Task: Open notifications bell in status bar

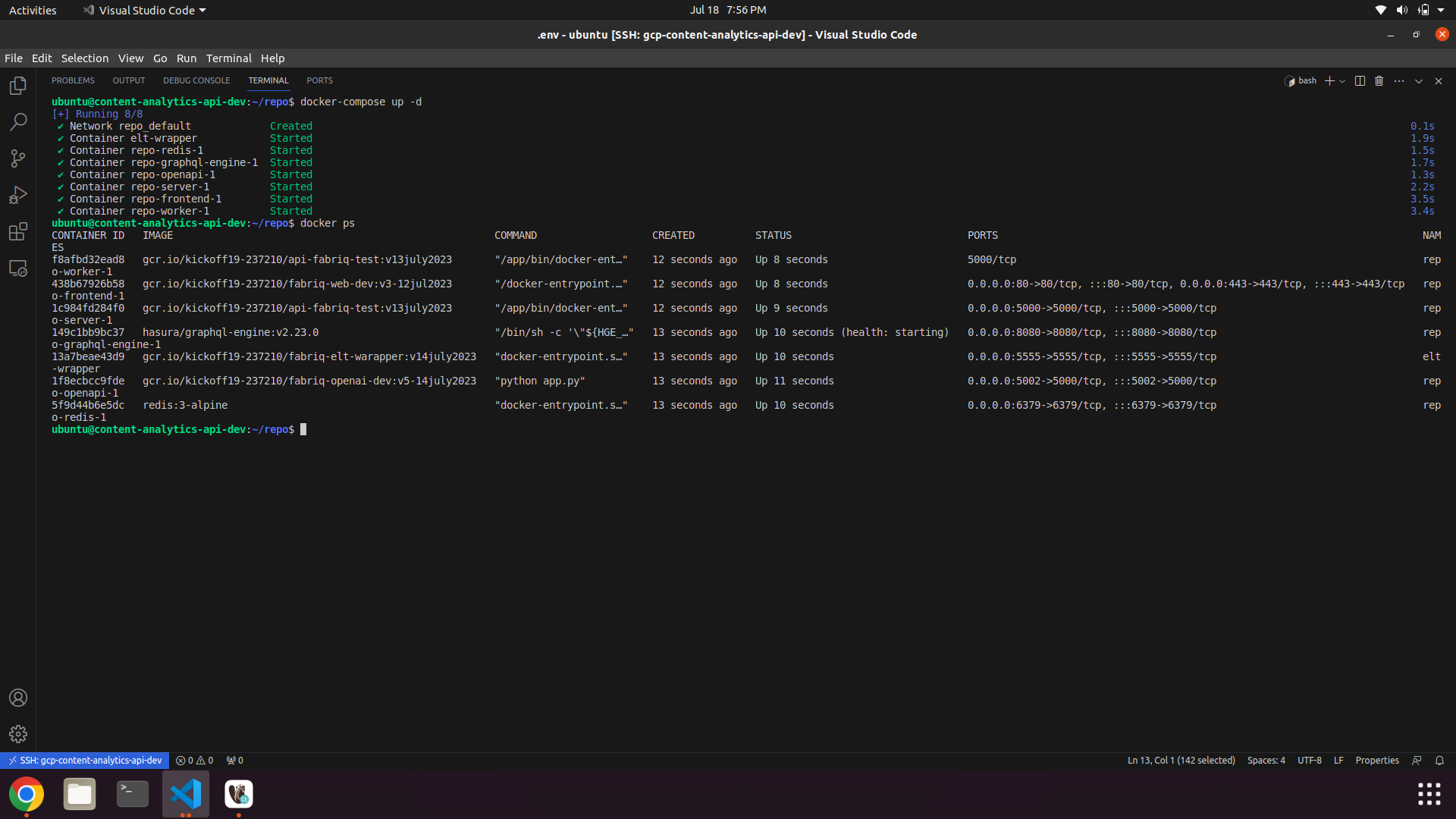Action: 1439,761
